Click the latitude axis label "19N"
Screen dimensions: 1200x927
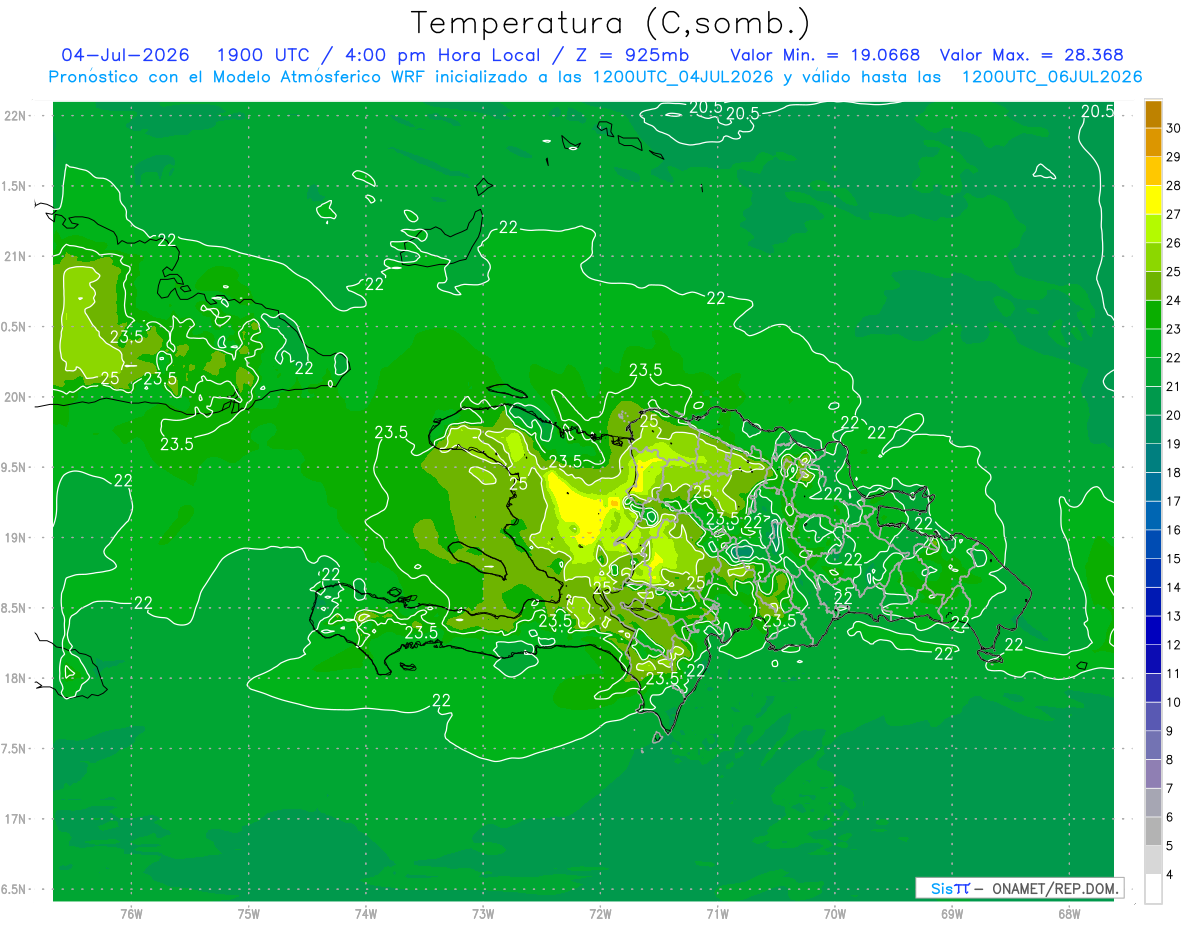click(16, 538)
